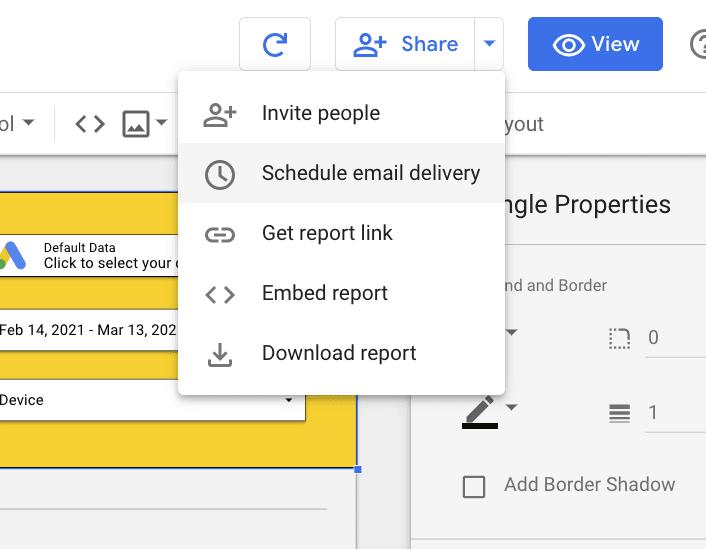706x549 pixels.
Task: Choose Embed report option
Action: 341,293
